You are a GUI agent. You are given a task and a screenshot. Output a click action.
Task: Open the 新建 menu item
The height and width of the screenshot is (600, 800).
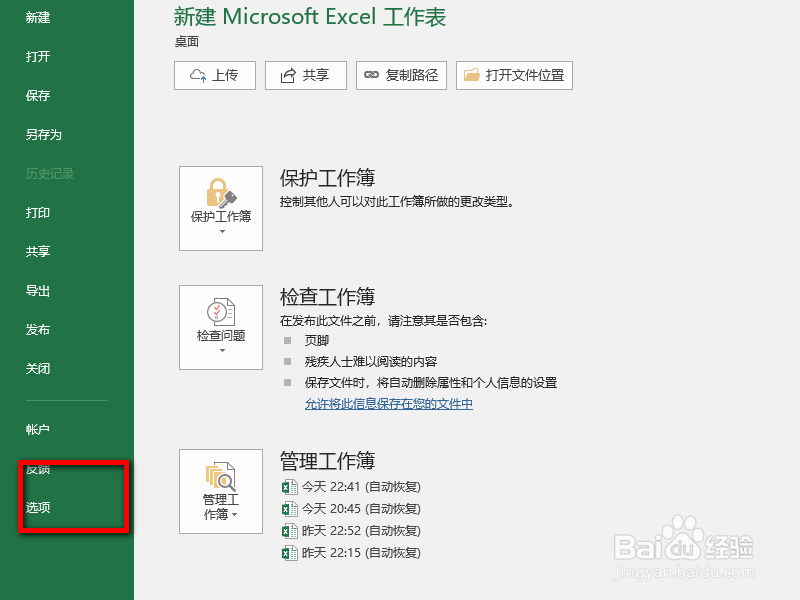[38, 18]
